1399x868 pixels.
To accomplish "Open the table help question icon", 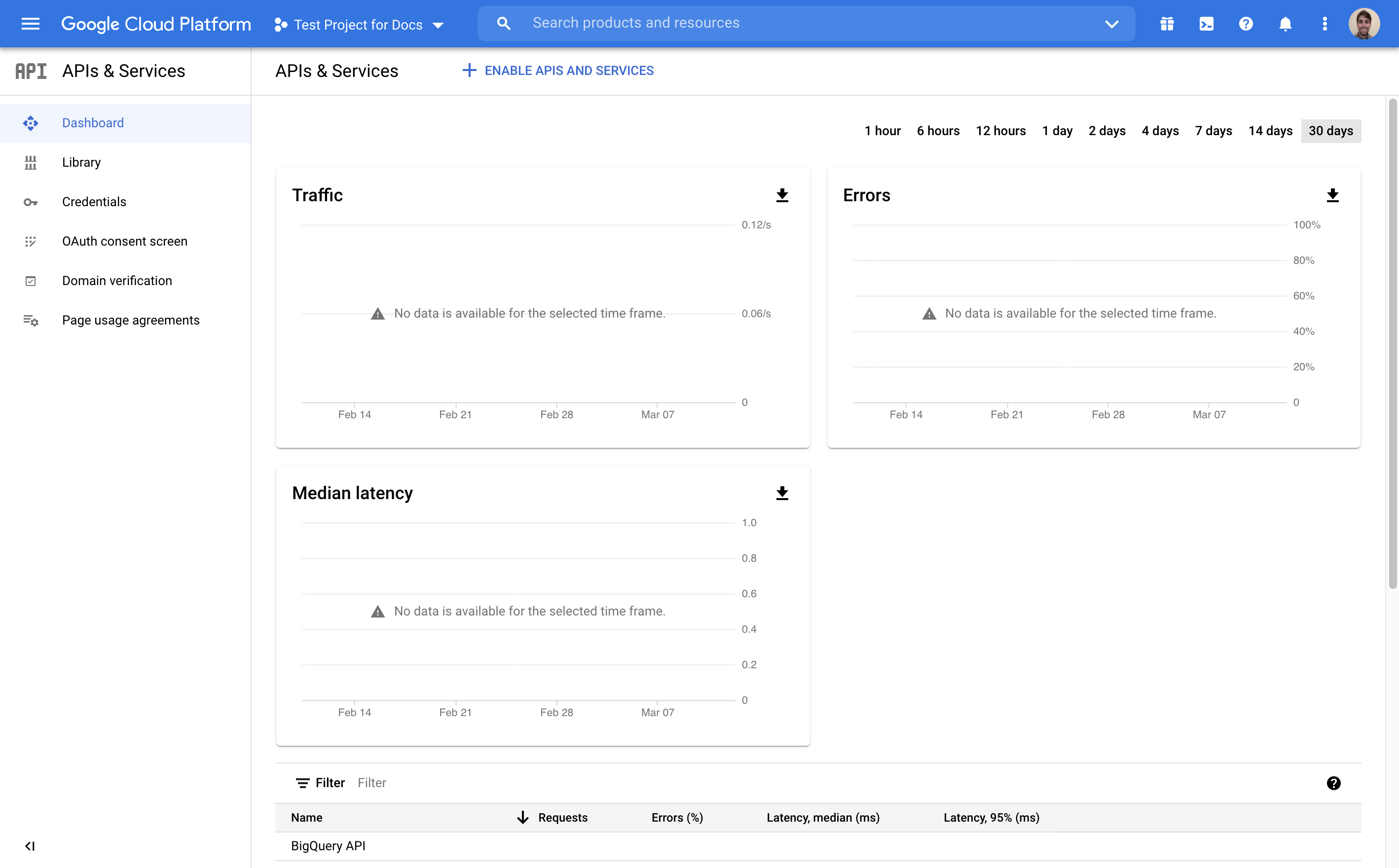I will [1333, 783].
